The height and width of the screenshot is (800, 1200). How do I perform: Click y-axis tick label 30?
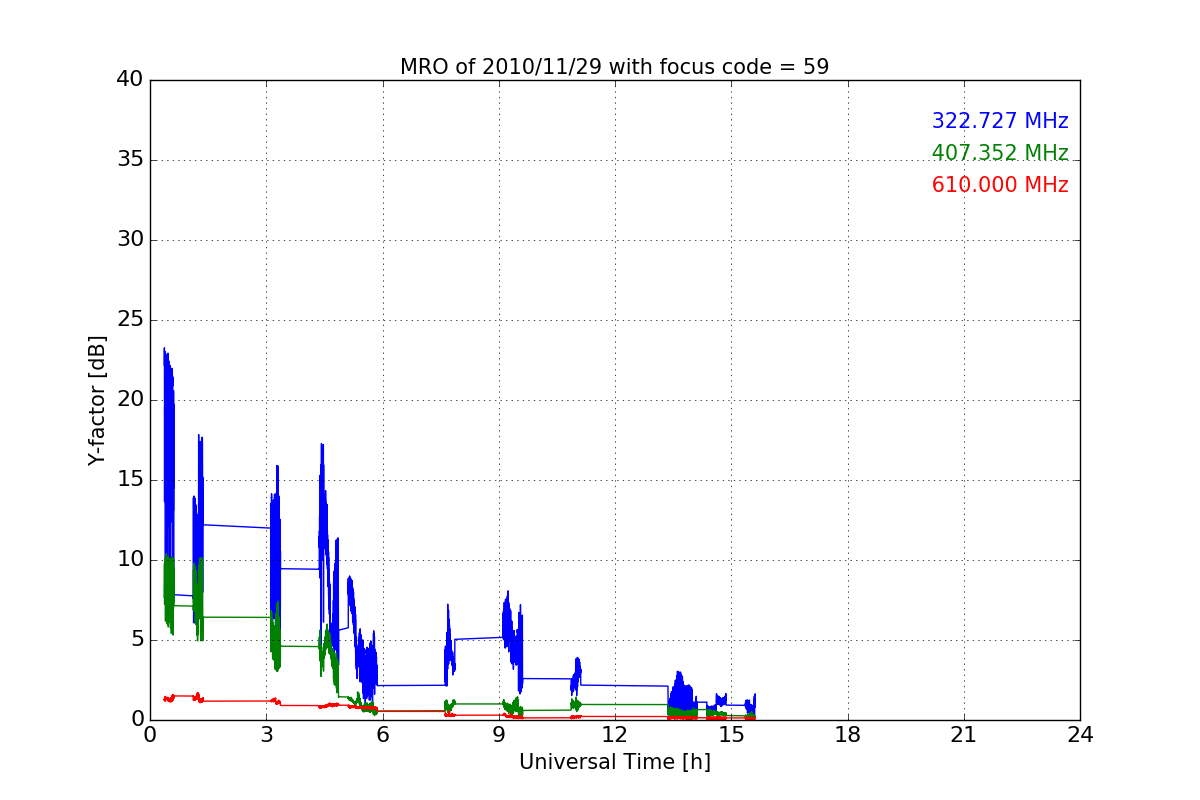tap(130, 240)
